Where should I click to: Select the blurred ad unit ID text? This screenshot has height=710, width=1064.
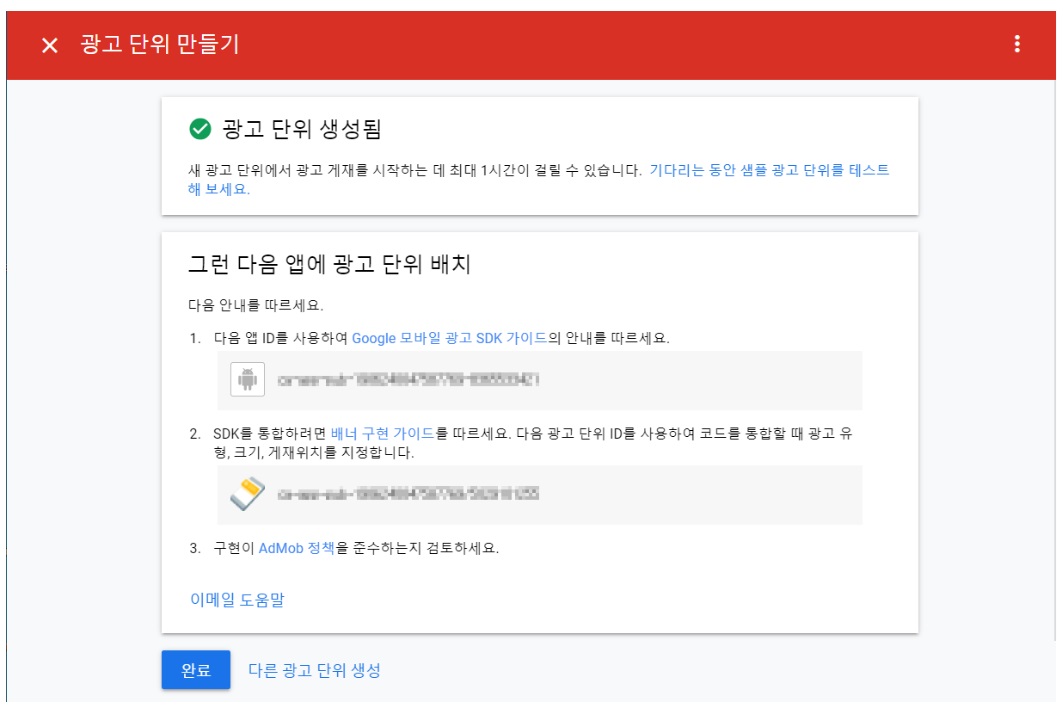[x=408, y=493]
